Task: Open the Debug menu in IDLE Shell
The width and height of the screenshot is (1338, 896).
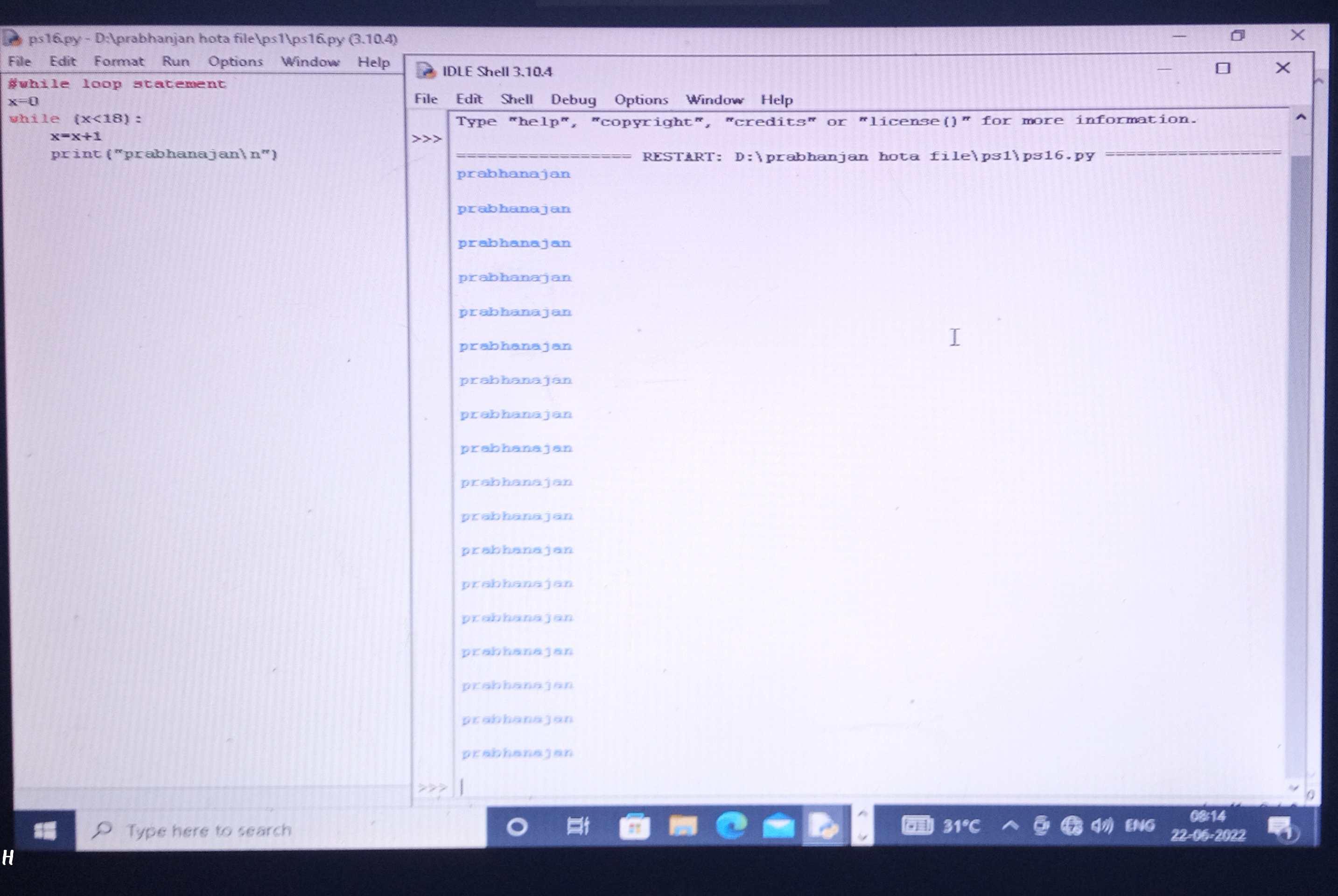Action: tap(573, 99)
